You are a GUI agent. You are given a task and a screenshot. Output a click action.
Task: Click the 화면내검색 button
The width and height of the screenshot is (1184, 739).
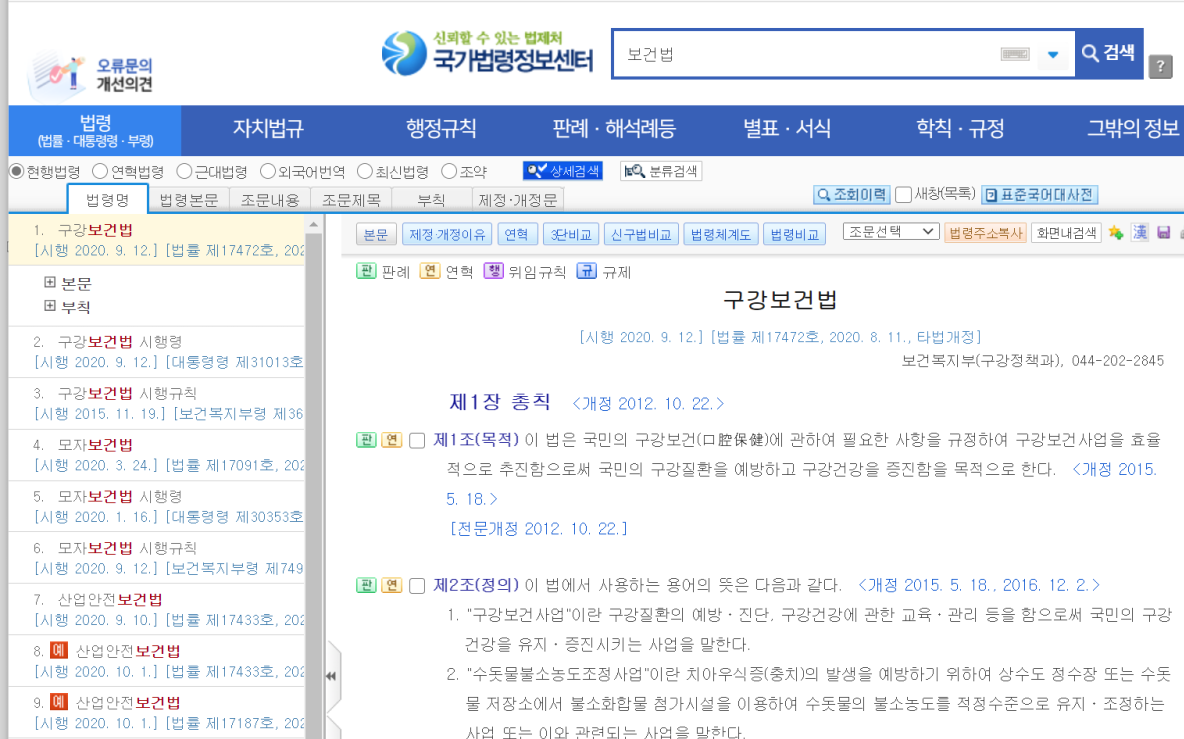[1066, 232]
